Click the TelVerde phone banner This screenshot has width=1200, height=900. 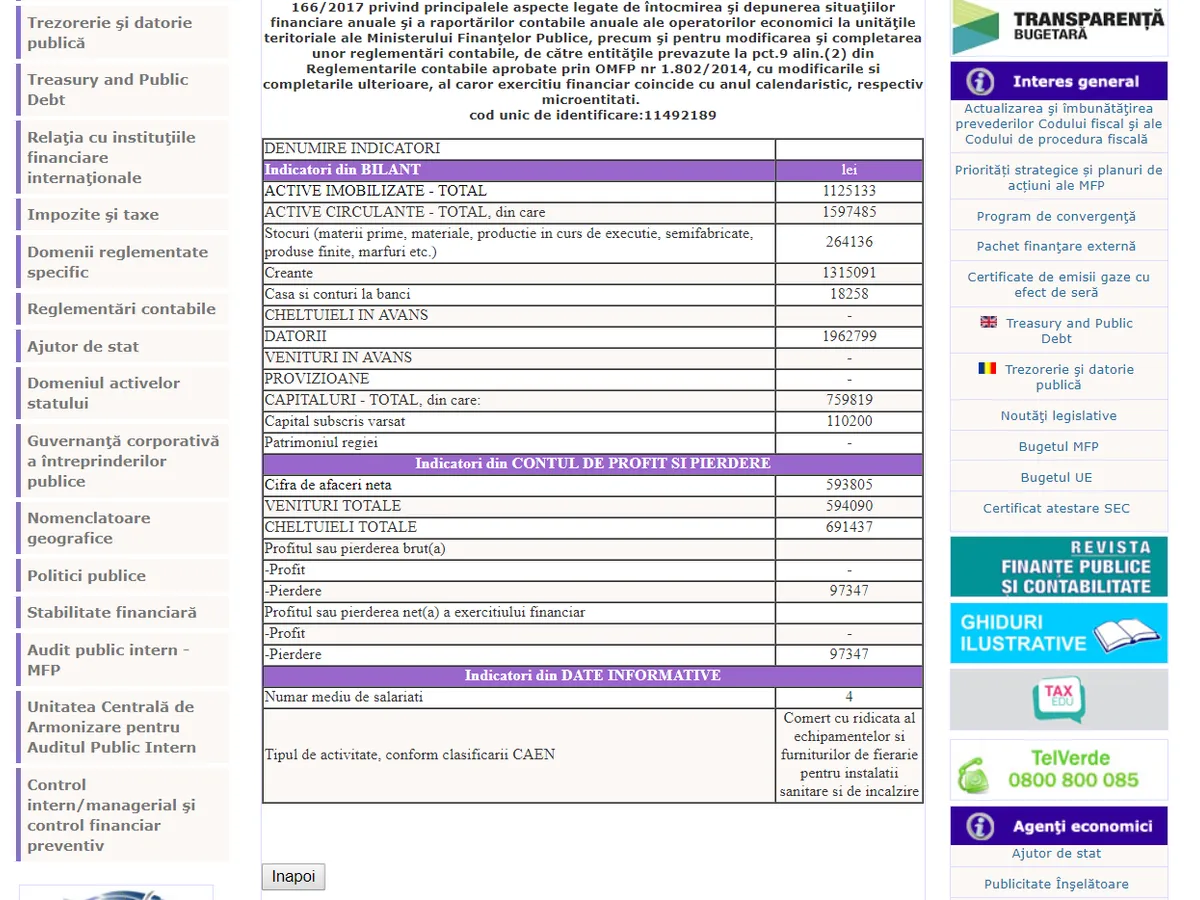pos(1058,770)
